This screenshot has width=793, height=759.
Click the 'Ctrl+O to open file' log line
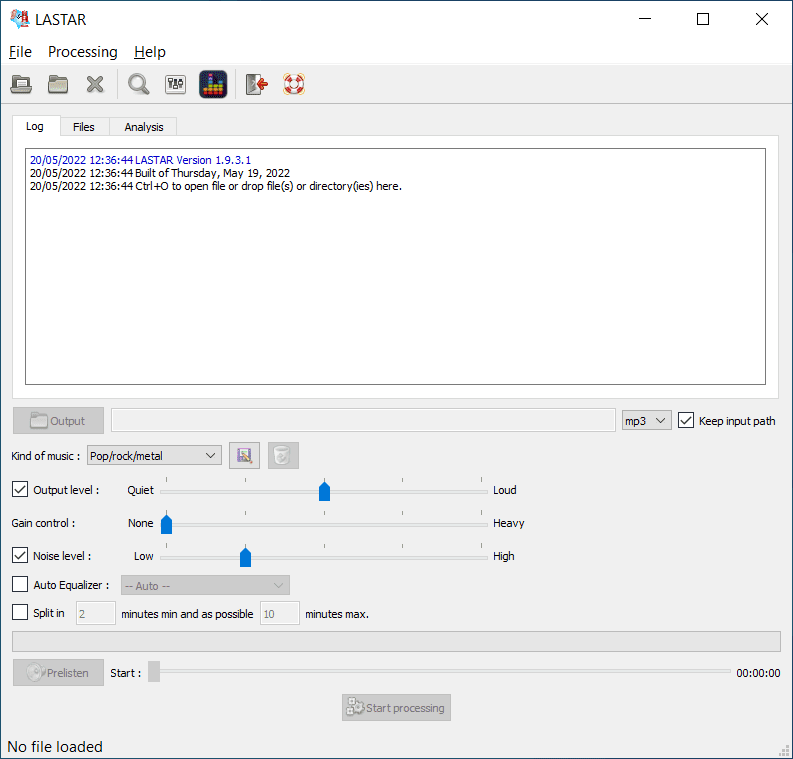tap(215, 186)
